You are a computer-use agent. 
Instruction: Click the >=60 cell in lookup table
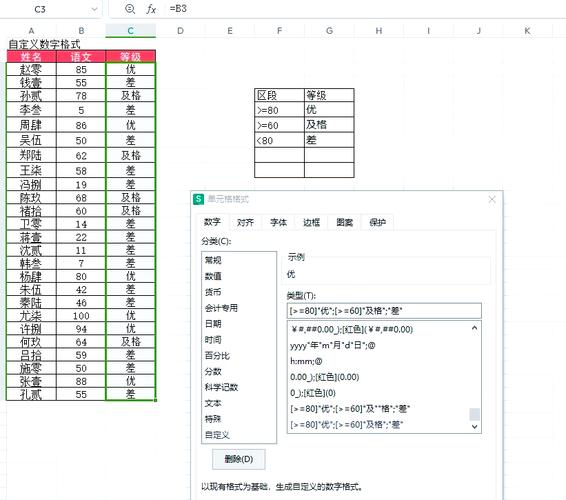tap(279, 125)
